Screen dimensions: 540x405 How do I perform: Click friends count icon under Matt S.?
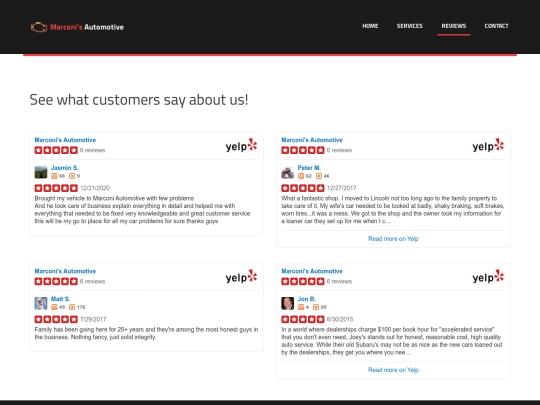[54, 307]
